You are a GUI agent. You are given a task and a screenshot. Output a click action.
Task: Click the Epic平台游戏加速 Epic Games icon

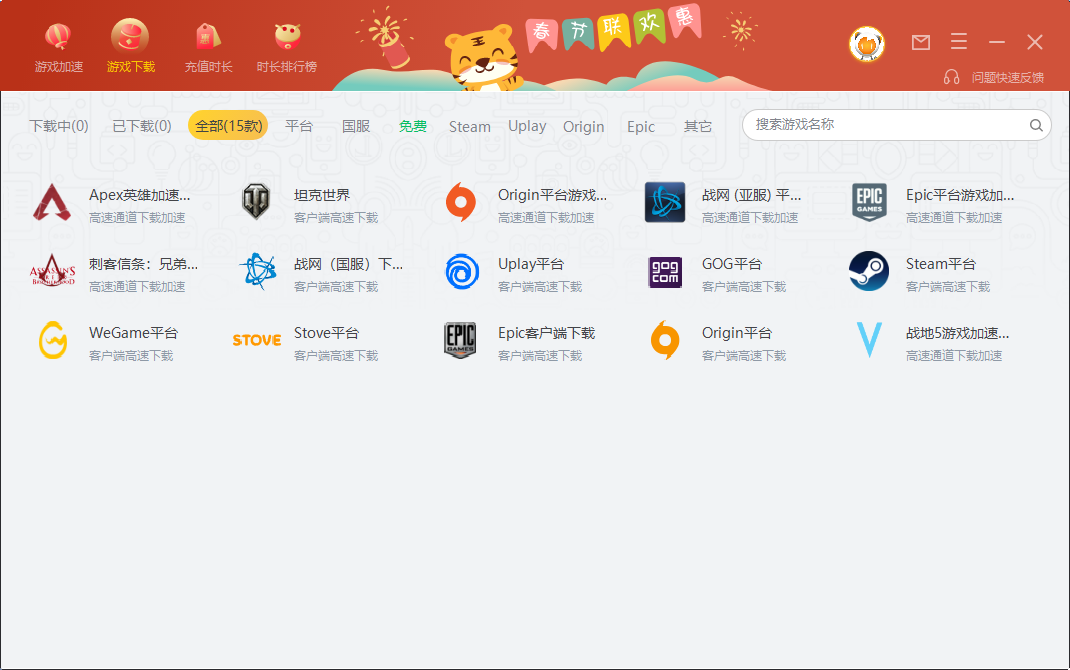(869, 202)
